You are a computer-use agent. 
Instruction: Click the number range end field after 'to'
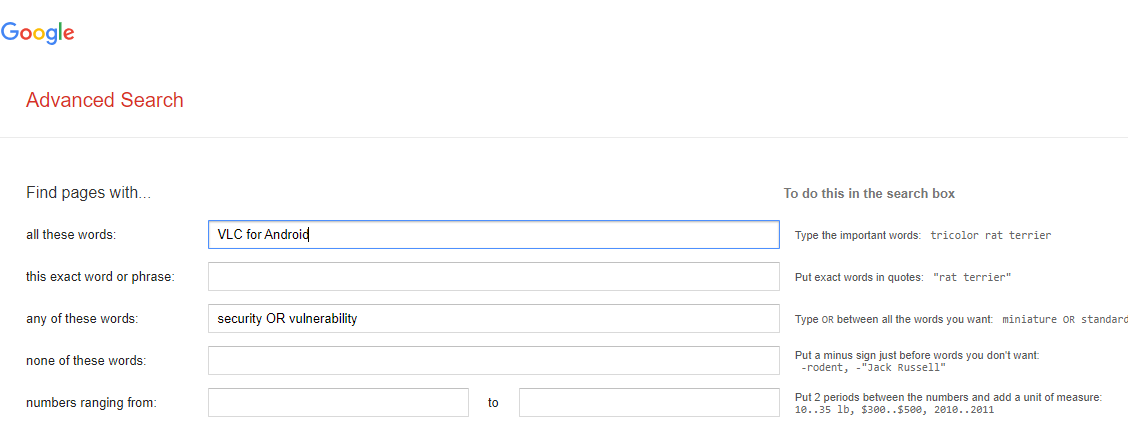[x=649, y=402]
